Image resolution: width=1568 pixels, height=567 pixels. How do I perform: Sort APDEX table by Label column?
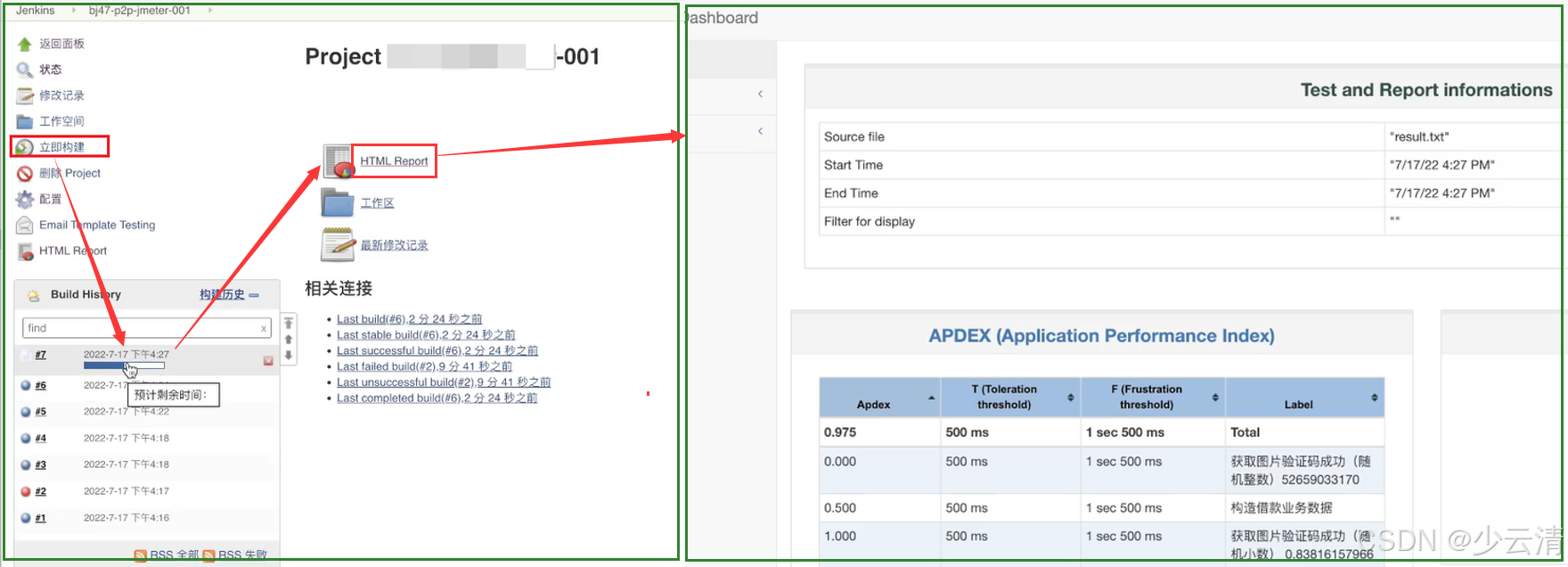(1305, 398)
